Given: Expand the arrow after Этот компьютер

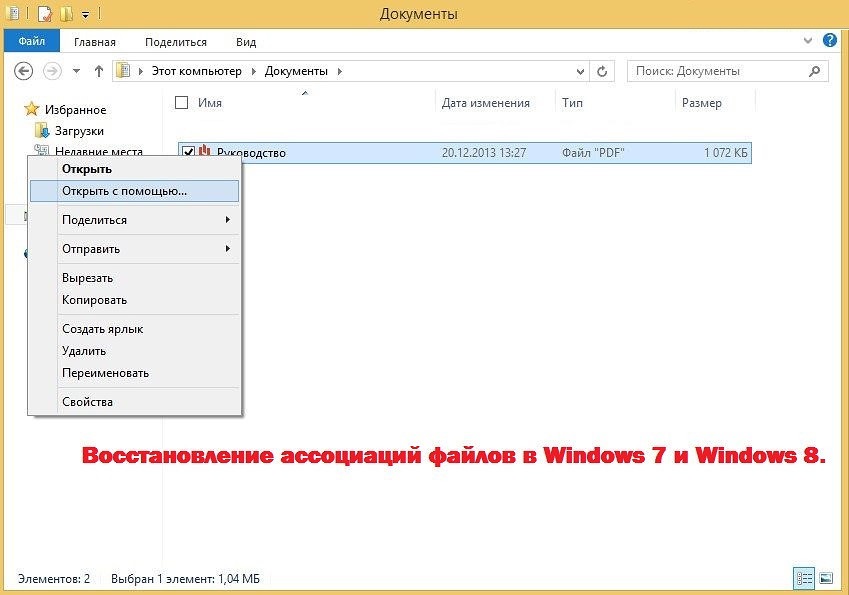Looking at the screenshot, I should click(253, 71).
